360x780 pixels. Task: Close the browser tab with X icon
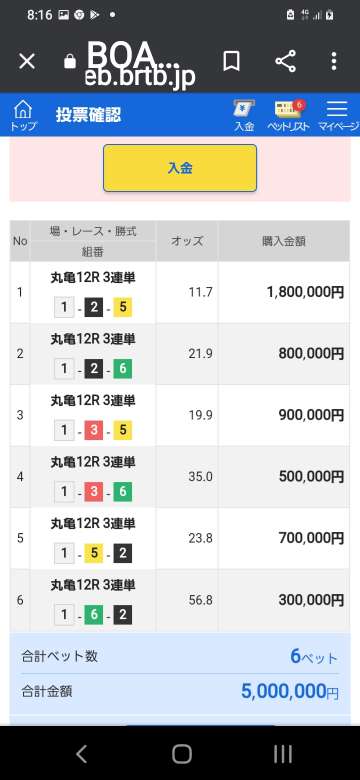click(27, 62)
